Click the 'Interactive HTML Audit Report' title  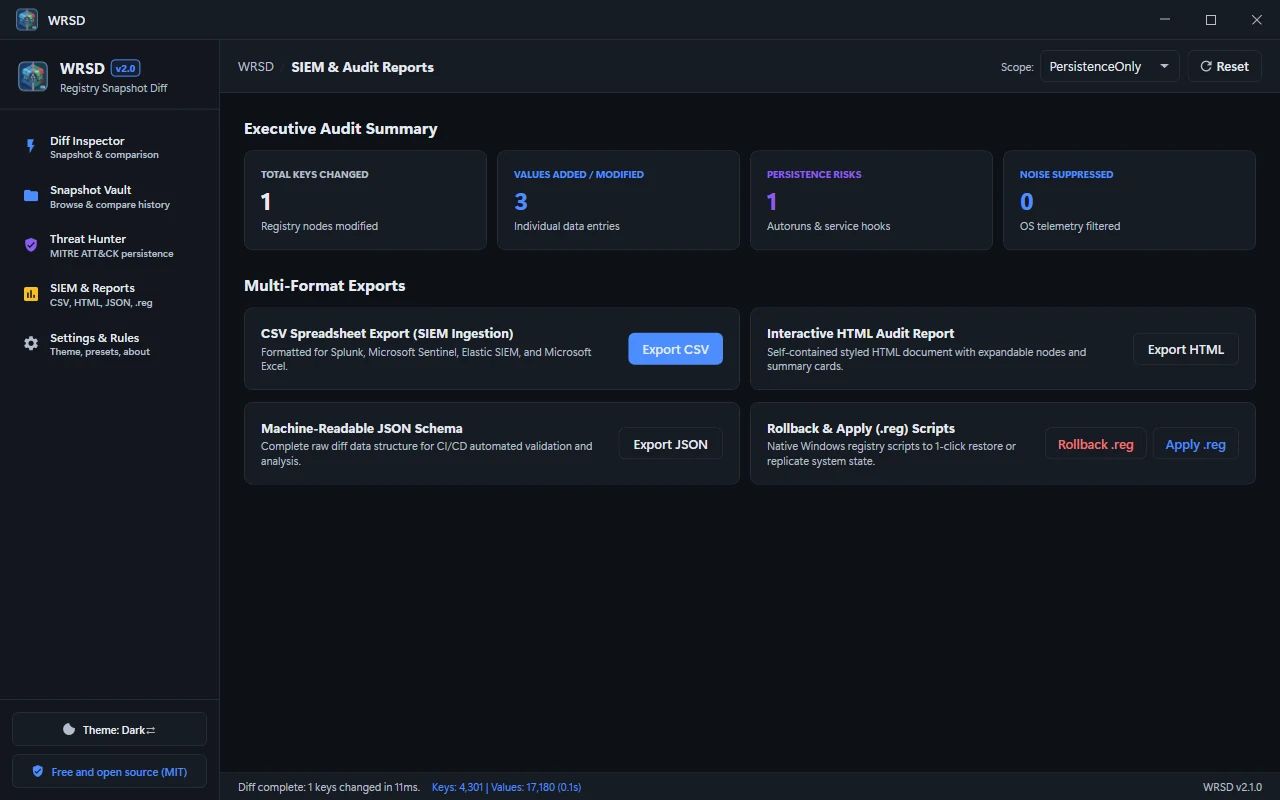click(861, 333)
